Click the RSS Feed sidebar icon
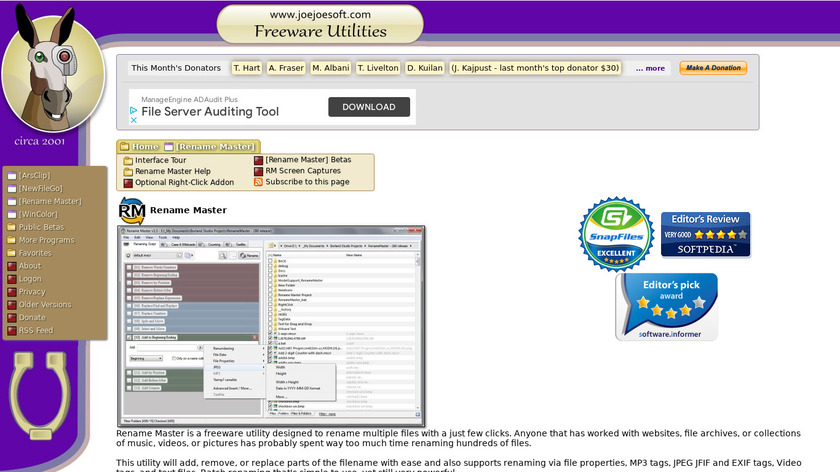The width and height of the screenshot is (840, 472). (12, 331)
